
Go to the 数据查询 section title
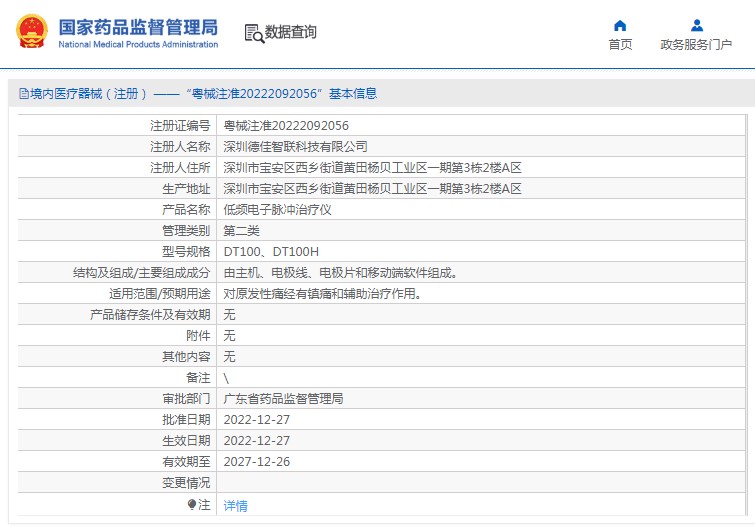[x=290, y=32]
